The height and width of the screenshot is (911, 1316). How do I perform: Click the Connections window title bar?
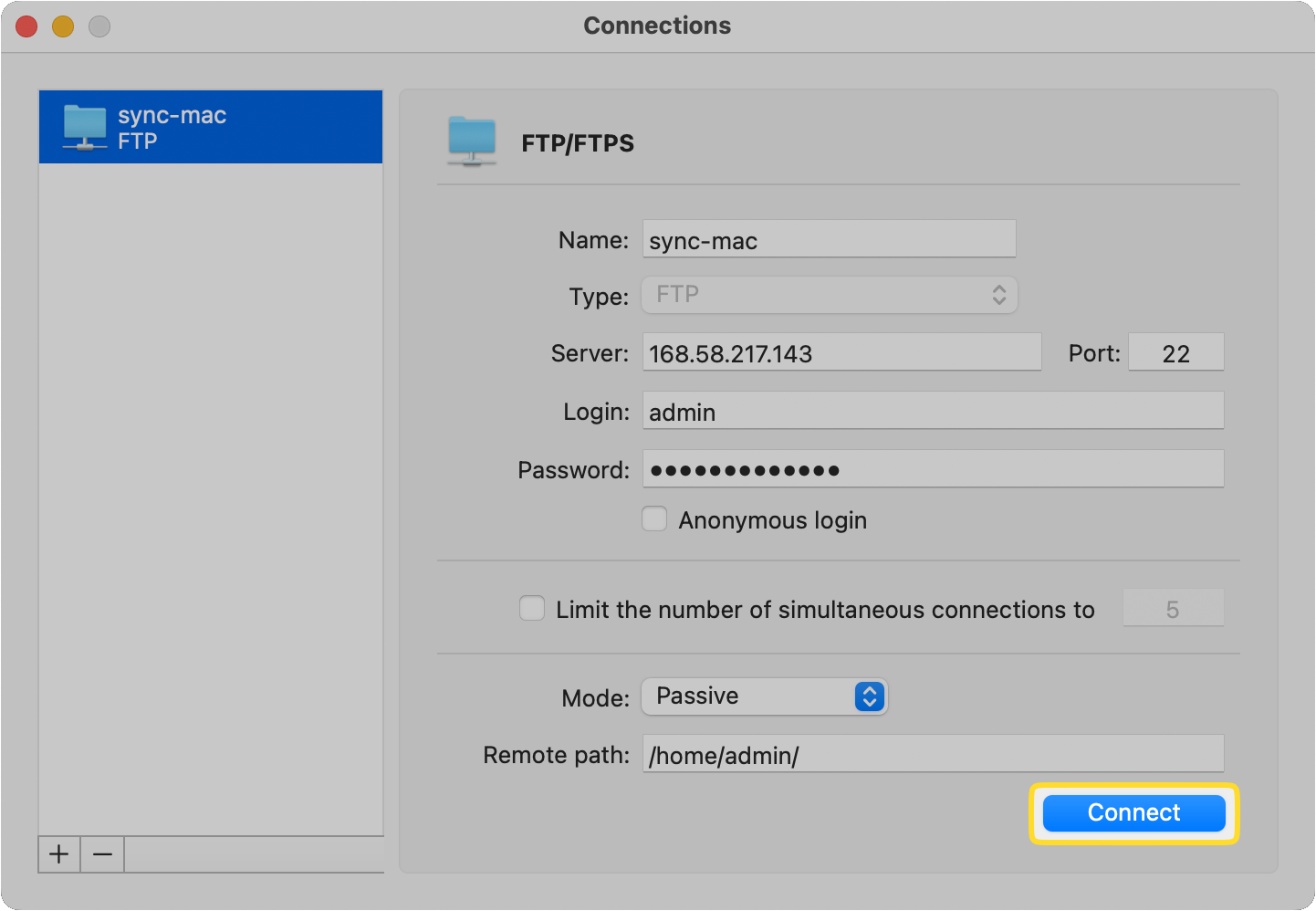657,26
